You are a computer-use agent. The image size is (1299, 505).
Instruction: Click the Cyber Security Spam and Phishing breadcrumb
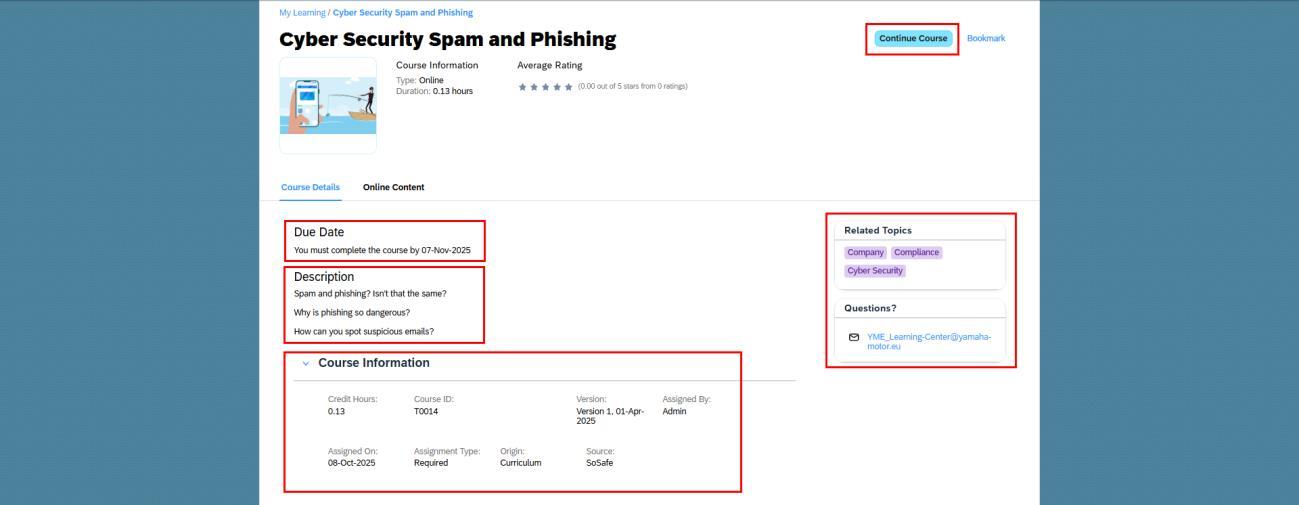(x=403, y=13)
